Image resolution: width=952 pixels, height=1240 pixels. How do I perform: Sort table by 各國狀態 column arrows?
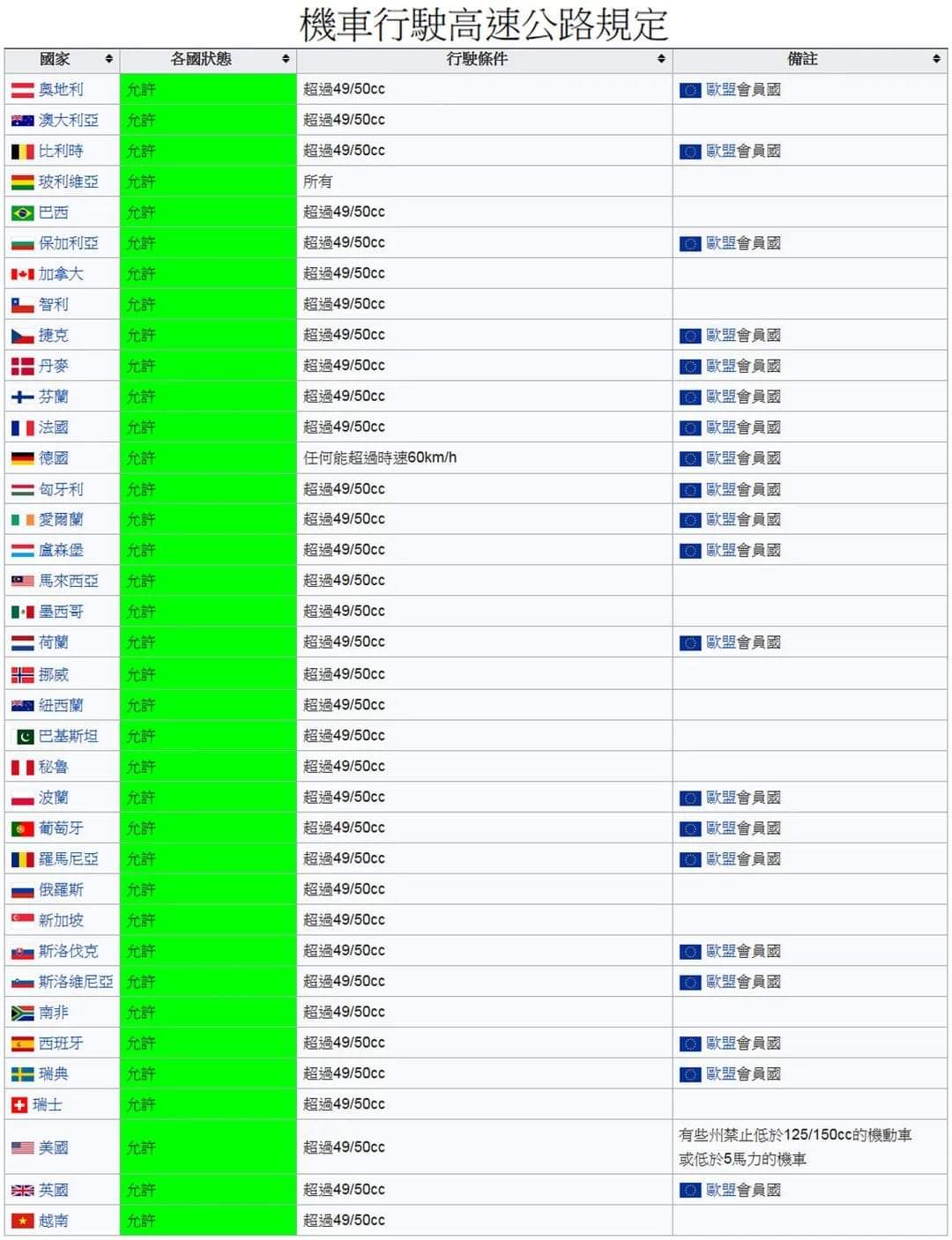[286, 59]
